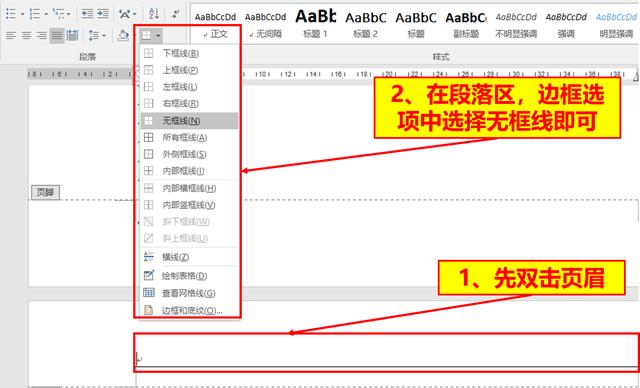Screen dimensions: 640x388
Task: Toggle 查看网格线(G) view gridlines
Action: pos(189,293)
